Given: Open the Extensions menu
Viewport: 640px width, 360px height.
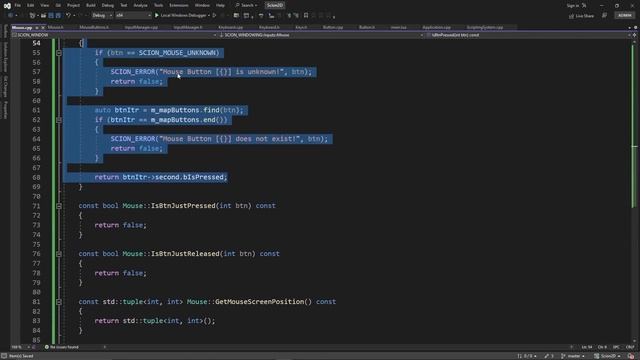Looking at the screenshot, I should click(179, 5).
